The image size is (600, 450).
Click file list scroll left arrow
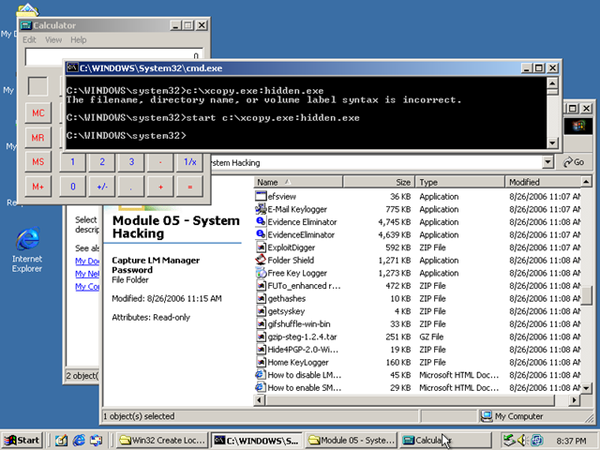click(260, 400)
